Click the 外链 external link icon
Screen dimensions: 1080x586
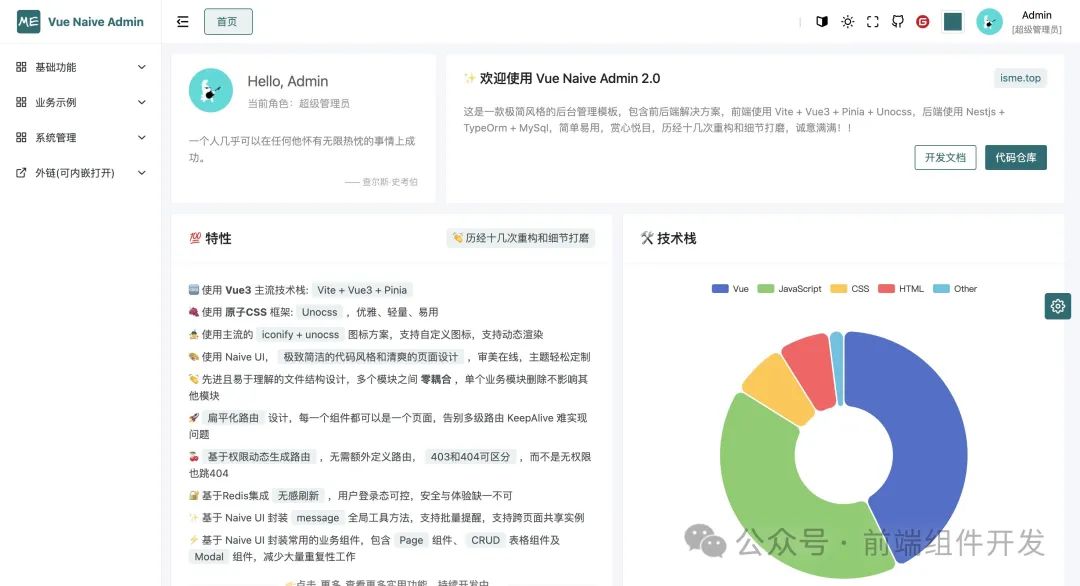pyautogui.click(x=21, y=173)
